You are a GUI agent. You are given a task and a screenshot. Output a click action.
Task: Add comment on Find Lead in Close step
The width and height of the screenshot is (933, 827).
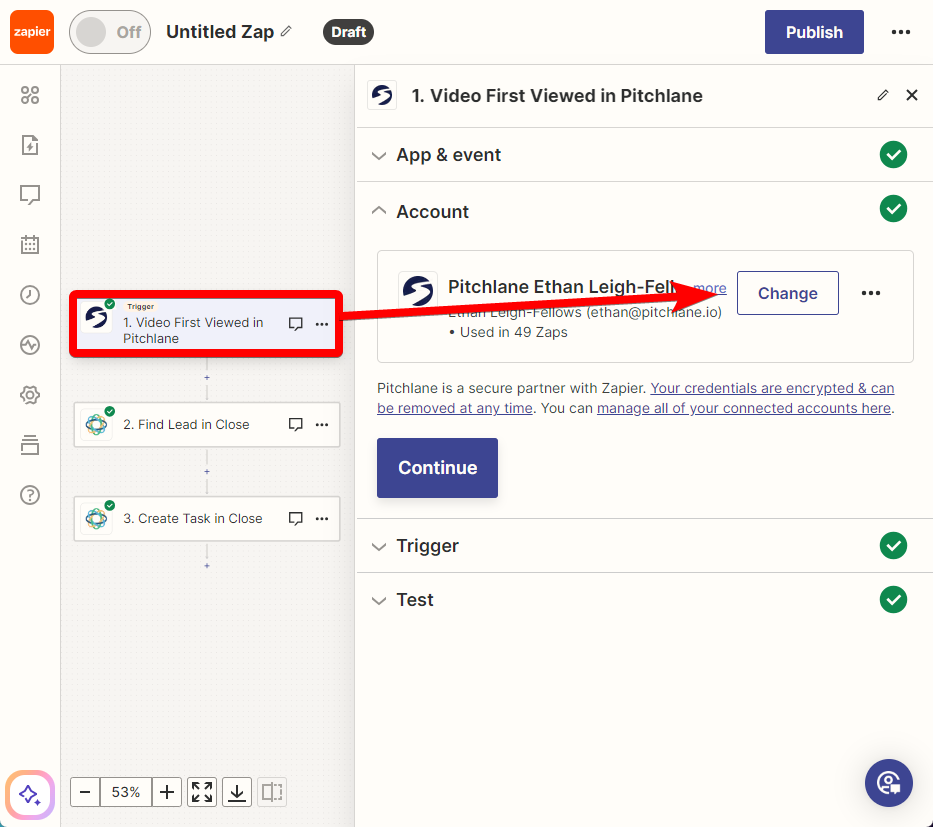[296, 424]
